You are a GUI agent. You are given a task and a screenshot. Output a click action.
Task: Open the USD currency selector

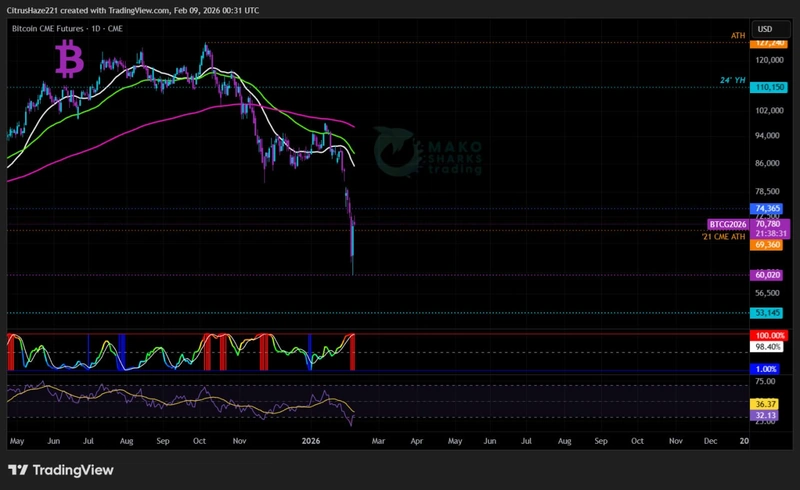(764, 29)
